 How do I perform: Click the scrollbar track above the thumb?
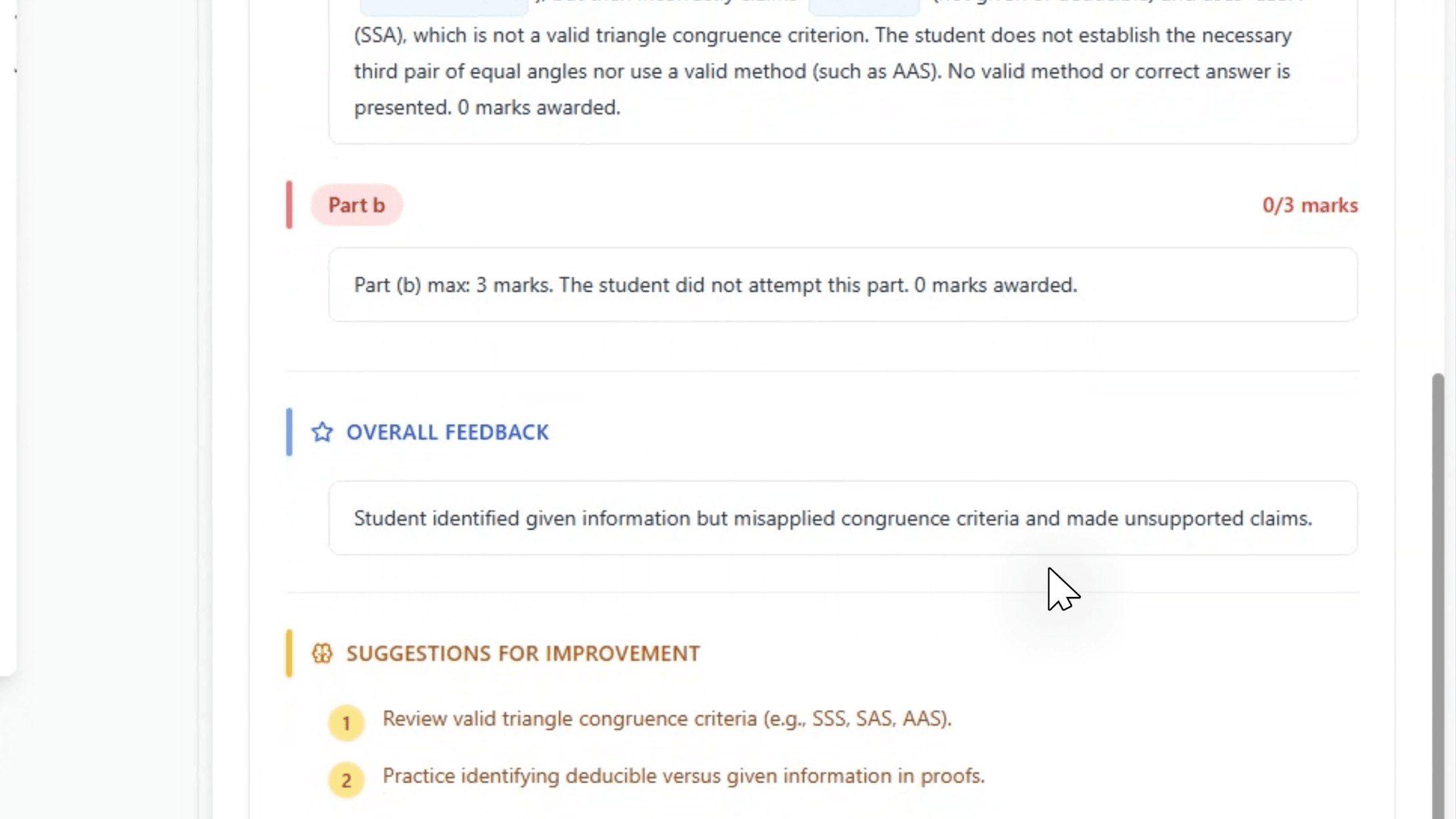[1438, 186]
